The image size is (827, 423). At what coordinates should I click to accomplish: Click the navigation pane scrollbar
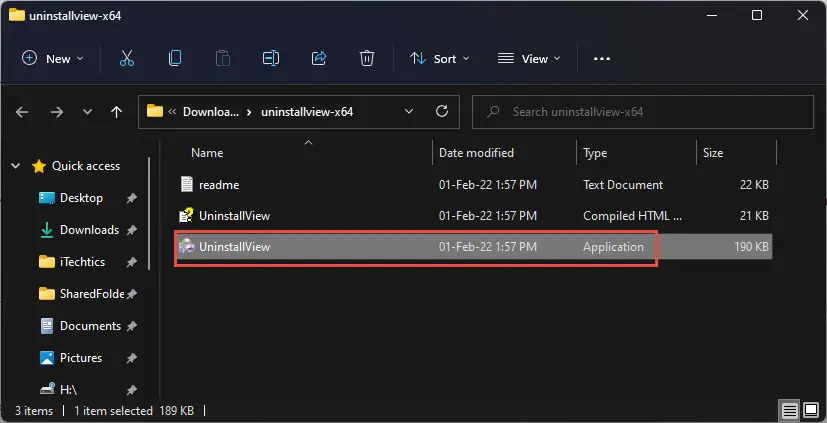(149, 214)
